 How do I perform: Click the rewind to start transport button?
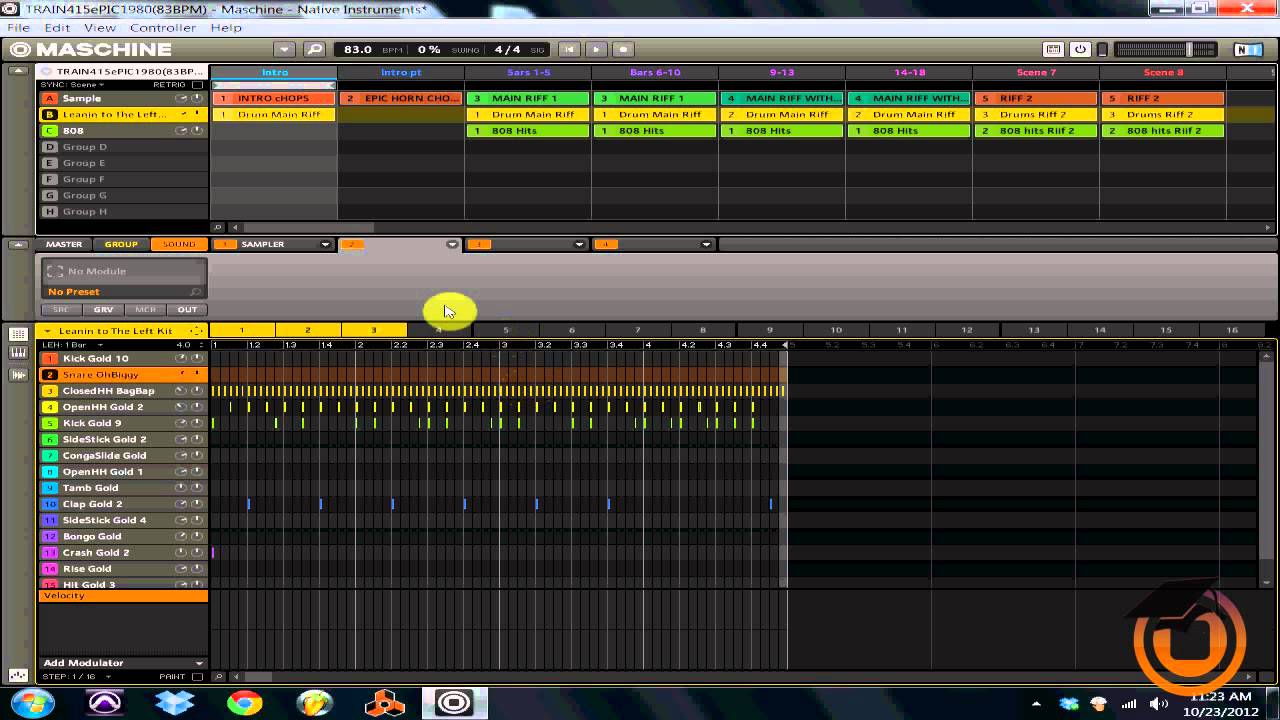pyautogui.click(x=569, y=49)
